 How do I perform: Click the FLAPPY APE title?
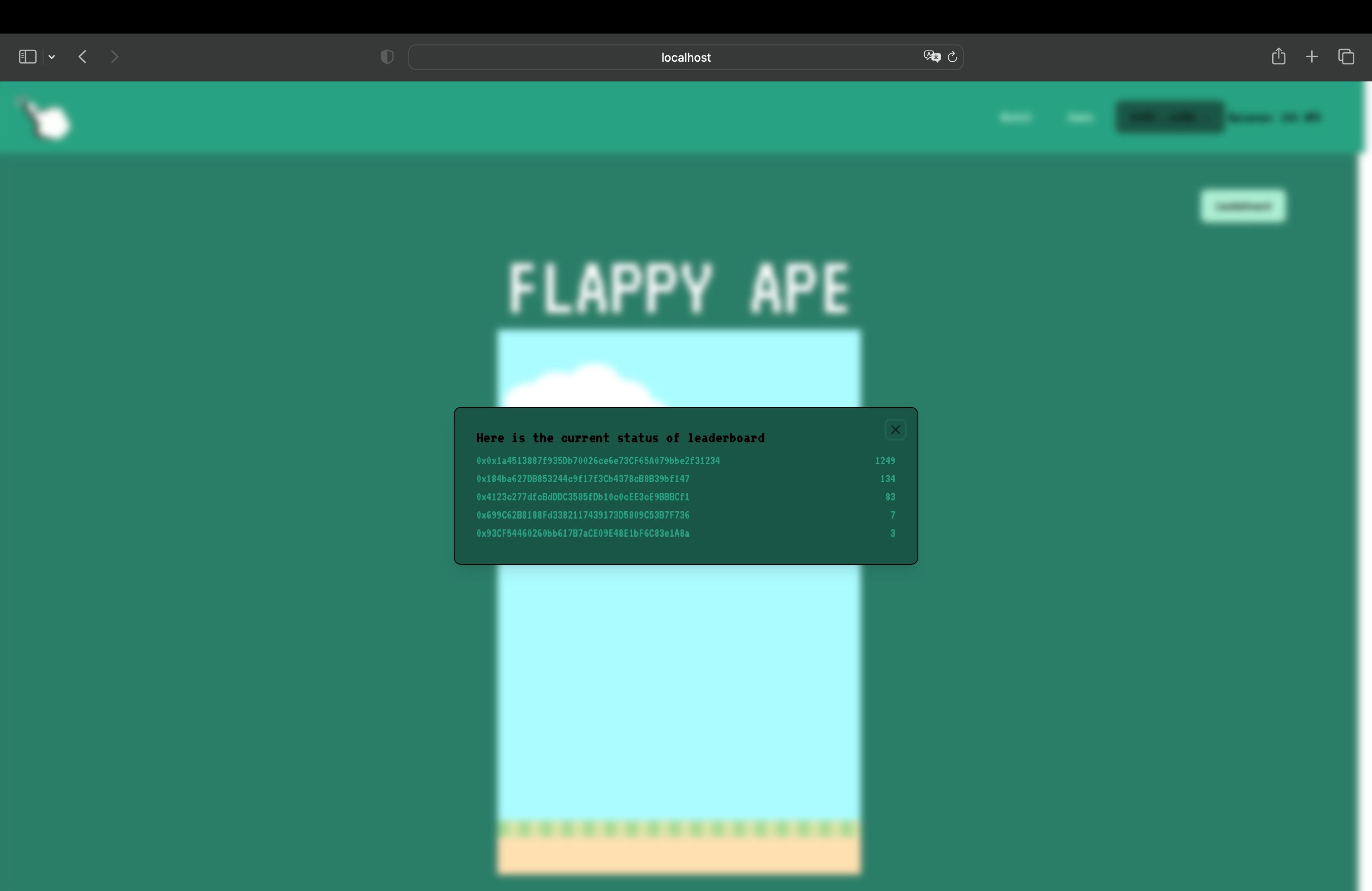point(678,288)
